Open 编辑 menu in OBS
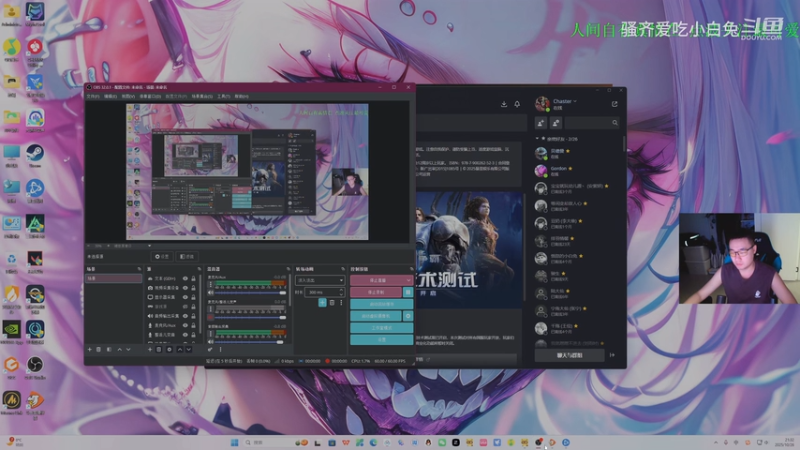800x450 pixels. pos(110,96)
